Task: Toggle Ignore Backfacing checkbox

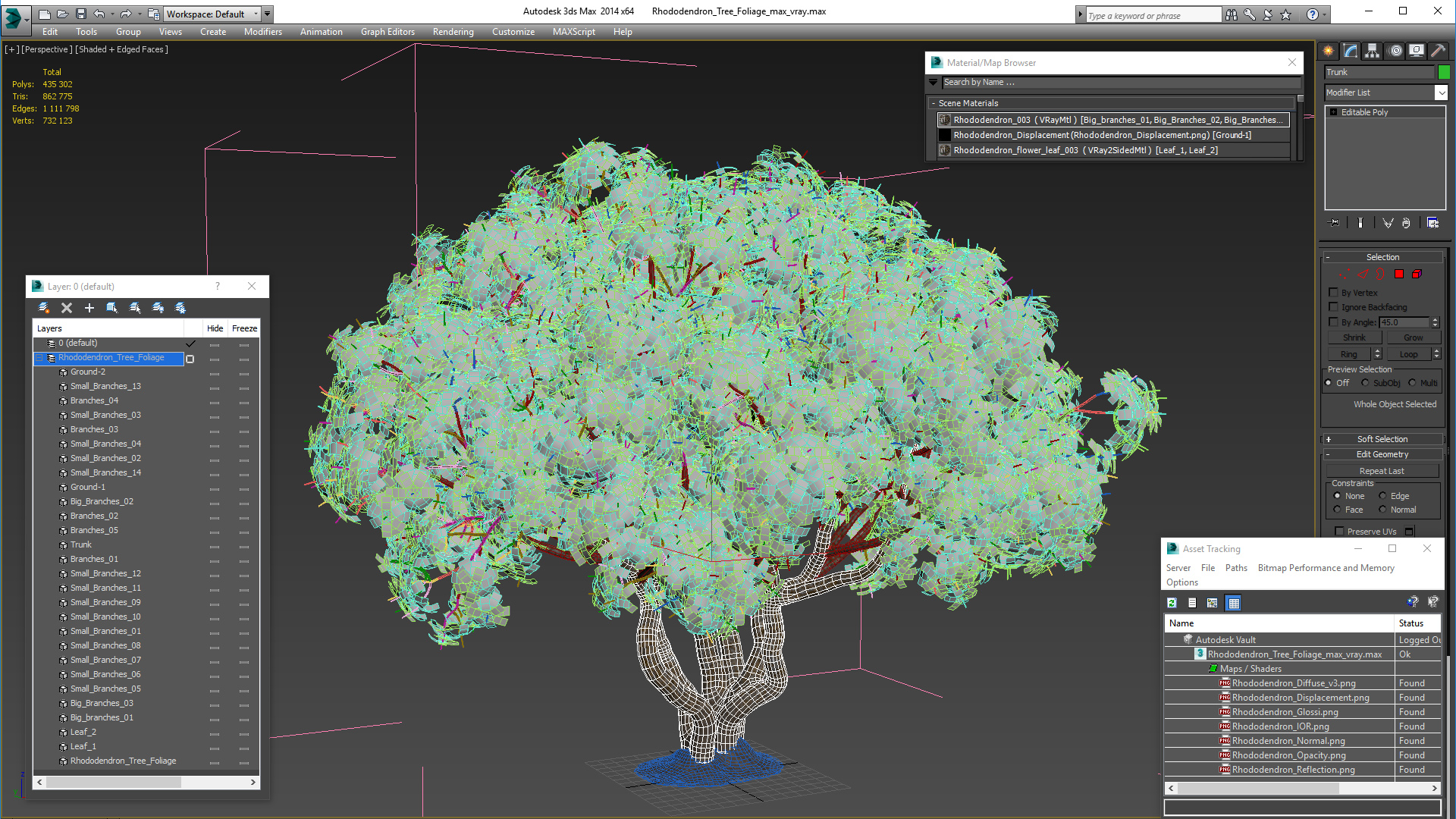Action: click(x=1334, y=307)
